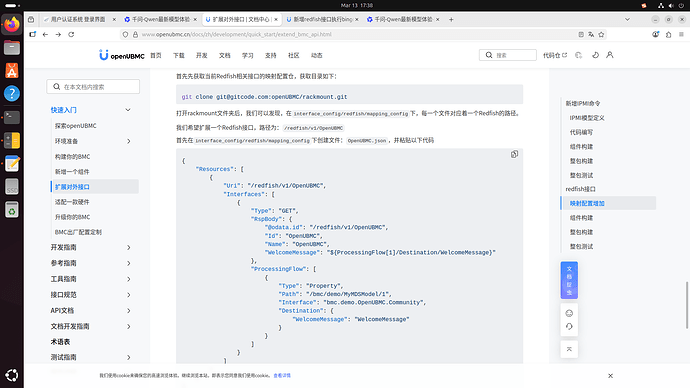The width and height of the screenshot is (690, 388).
Task: Expand the API文档 section
Action: tap(128, 311)
